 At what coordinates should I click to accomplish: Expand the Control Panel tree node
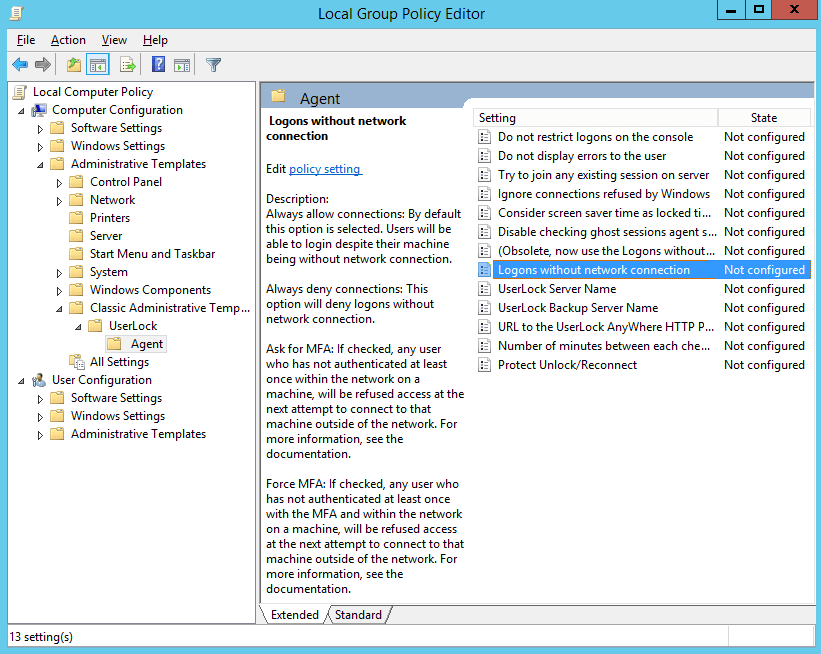60,182
